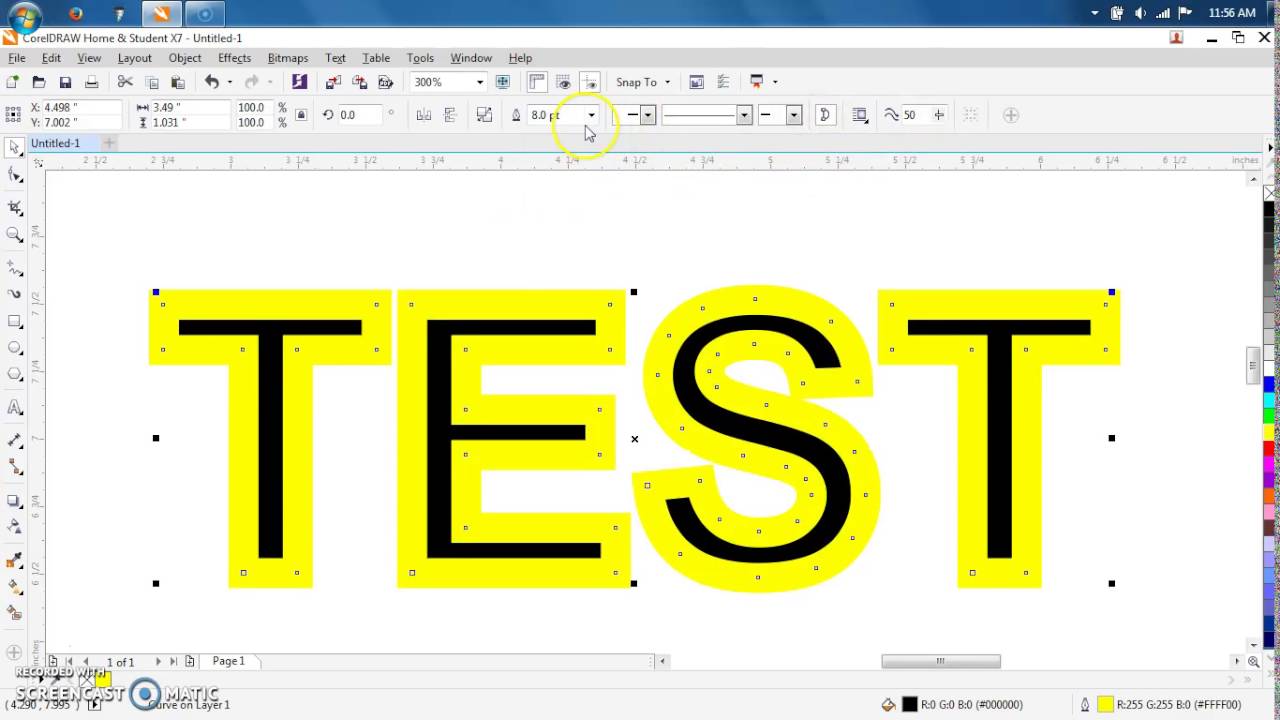Click the full-screen preview icon
Viewport: 1280px width, 720px height.
pyautogui.click(x=503, y=82)
